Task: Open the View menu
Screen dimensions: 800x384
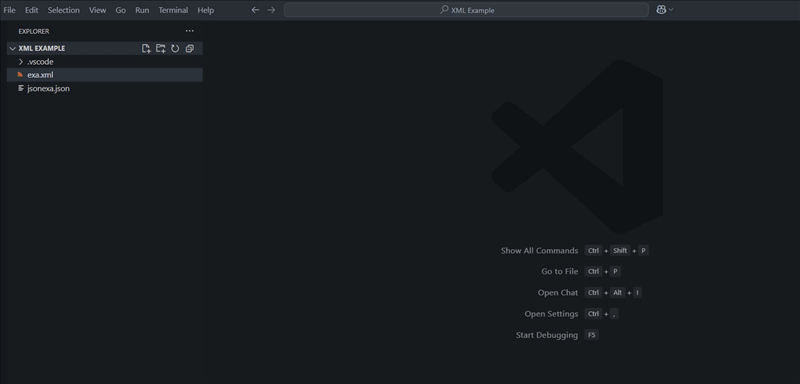Action: point(97,10)
